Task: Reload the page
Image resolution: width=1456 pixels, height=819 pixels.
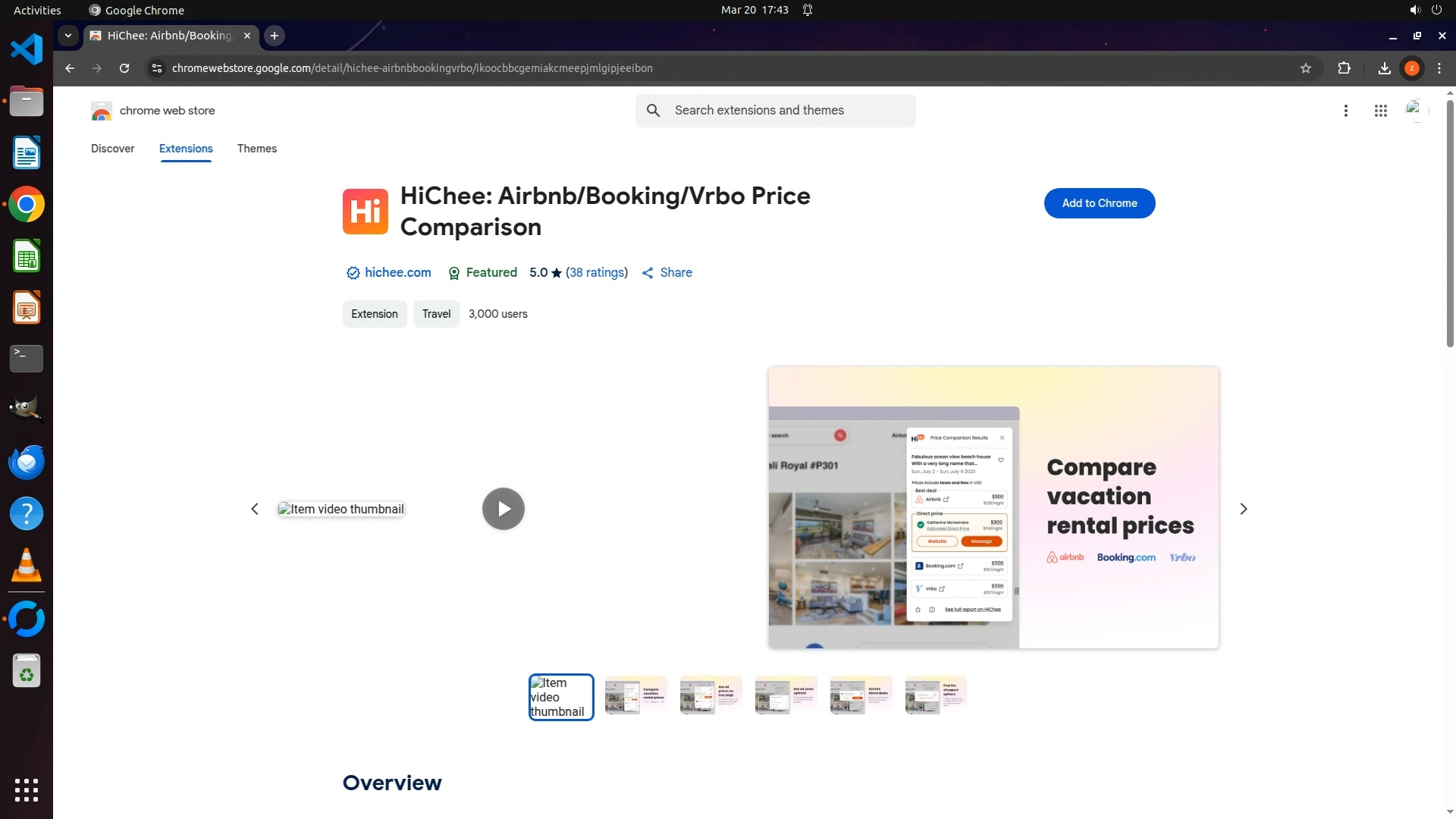Action: click(x=124, y=68)
